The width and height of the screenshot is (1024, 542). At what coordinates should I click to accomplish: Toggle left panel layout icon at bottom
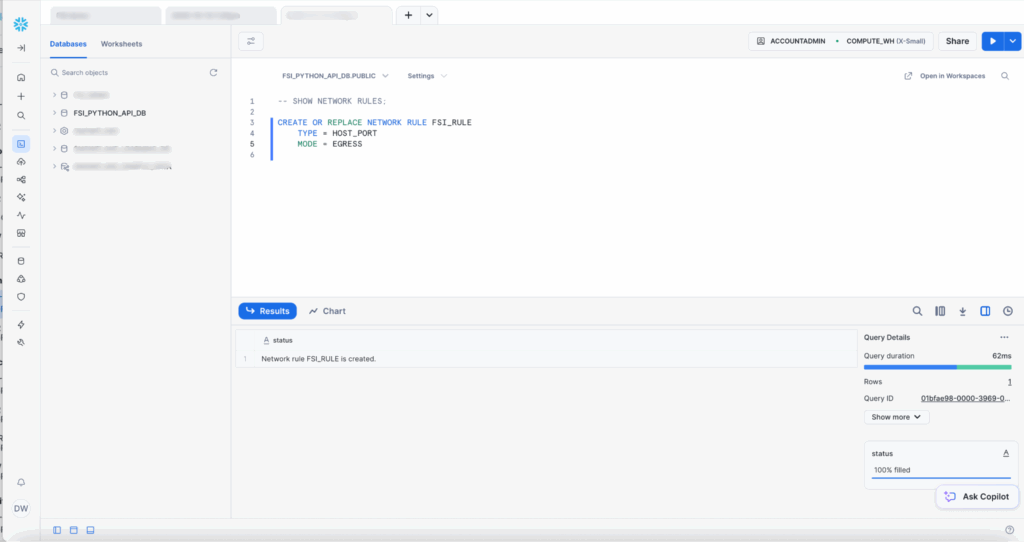[57, 530]
